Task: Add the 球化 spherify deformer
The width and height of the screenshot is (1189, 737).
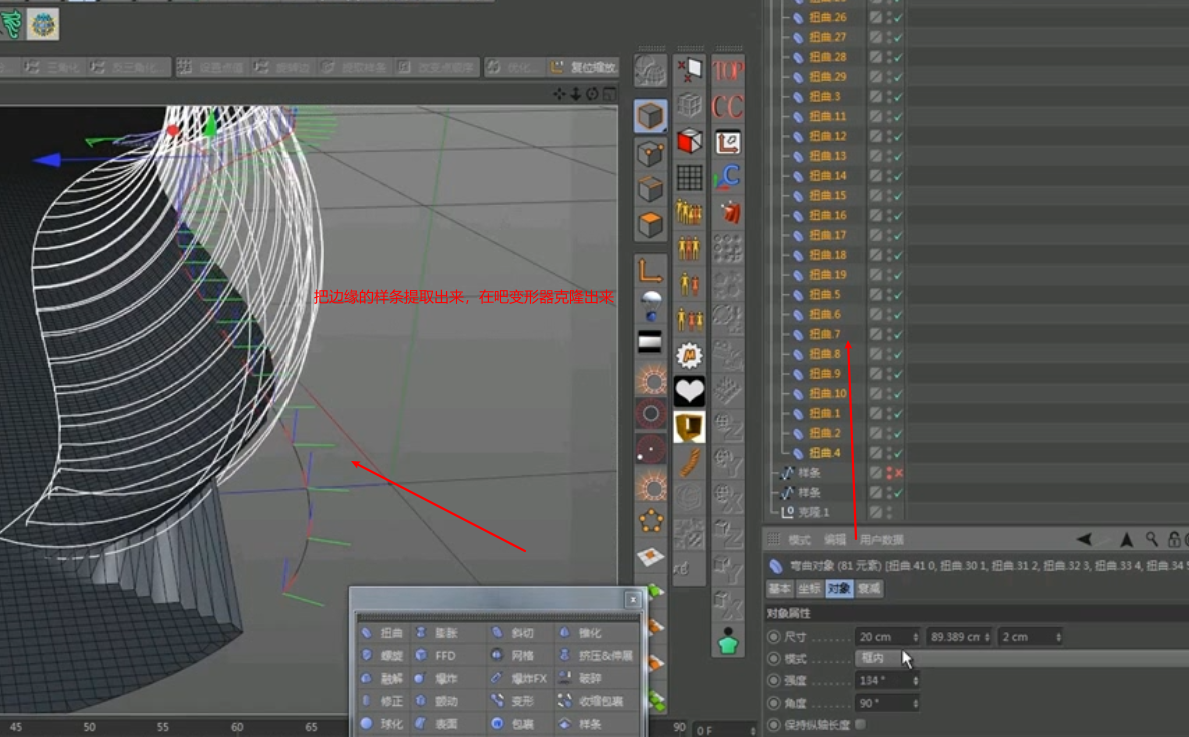Action: coord(383,723)
